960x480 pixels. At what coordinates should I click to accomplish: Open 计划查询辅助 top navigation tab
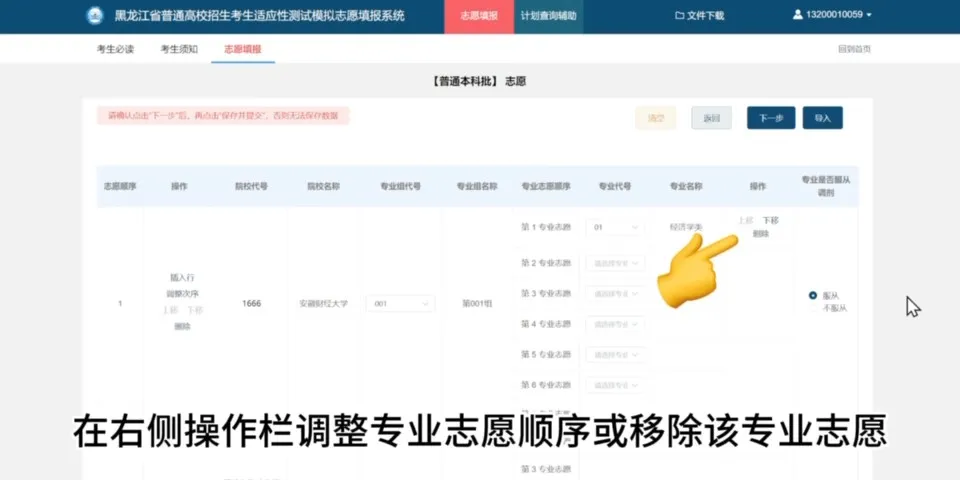[548, 16]
